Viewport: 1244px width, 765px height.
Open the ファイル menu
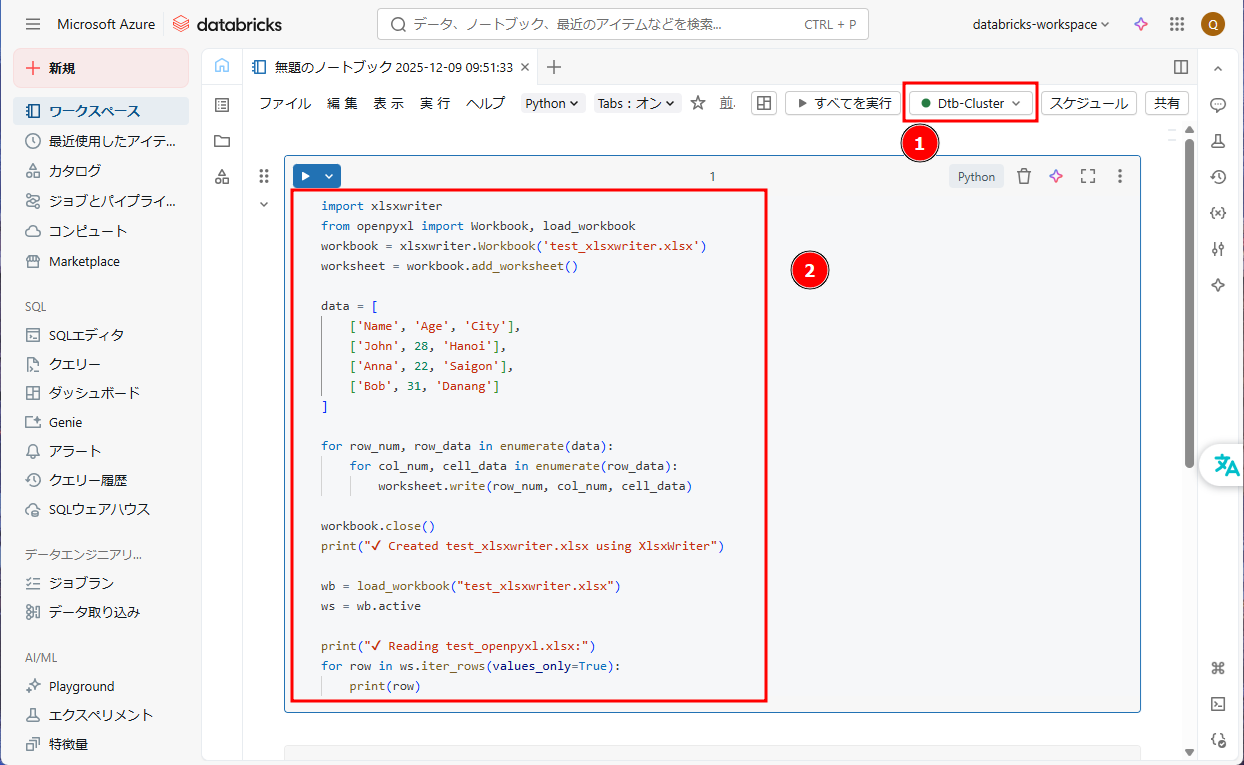[285, 103]
